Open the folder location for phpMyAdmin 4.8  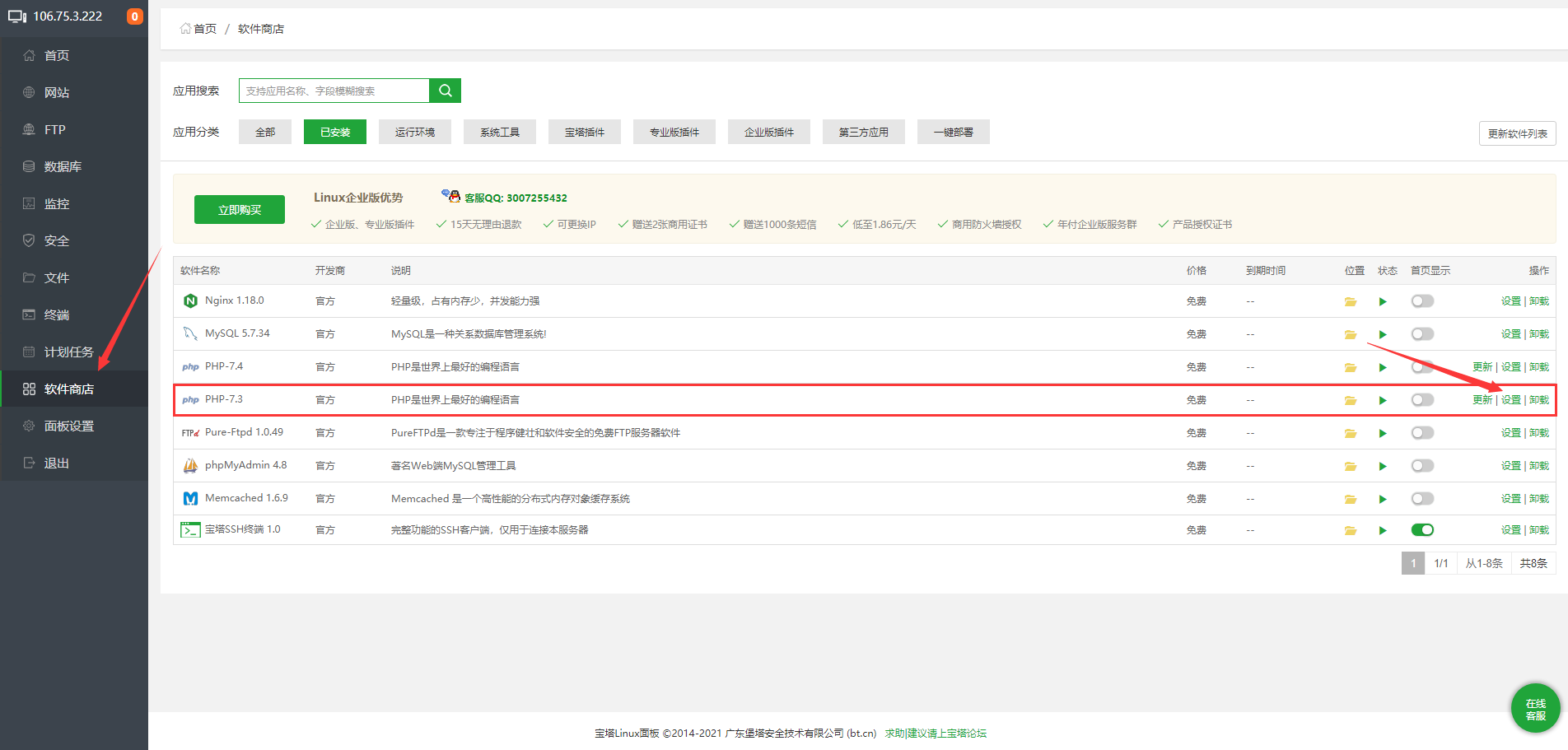click(x=1351, y=466)
